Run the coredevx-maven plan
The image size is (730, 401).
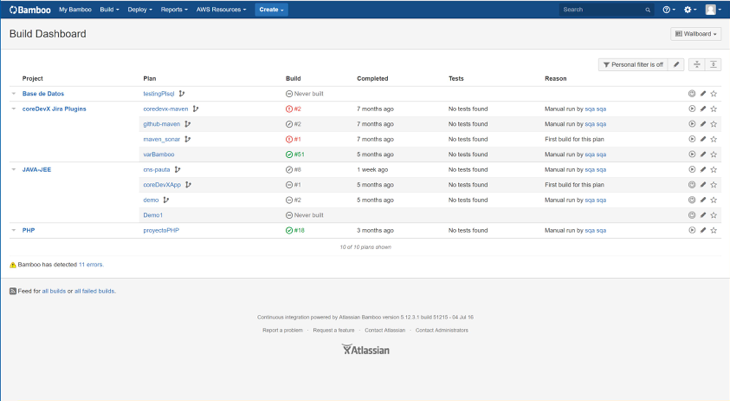click(x=692, y=109)
